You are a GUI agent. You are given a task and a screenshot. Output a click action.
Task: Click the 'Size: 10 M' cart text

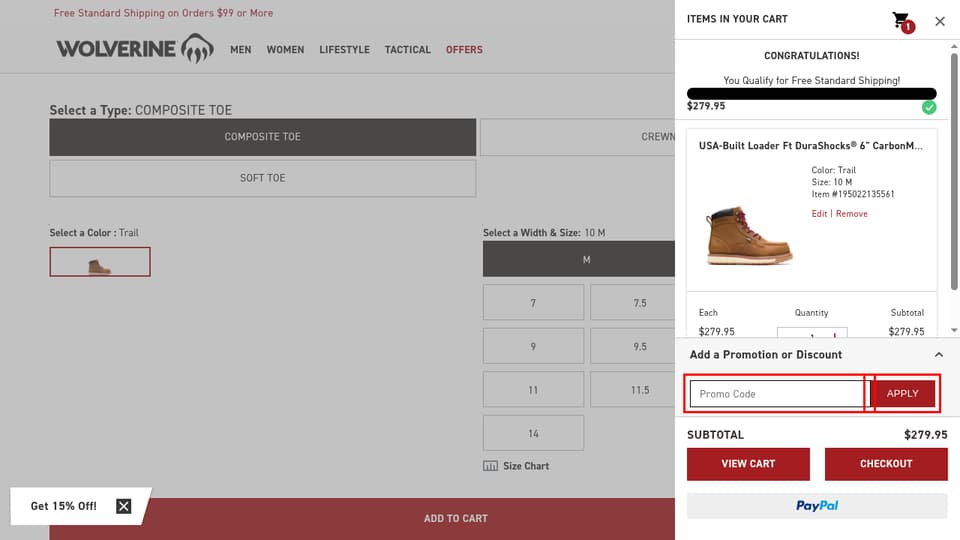coord(831,182)
